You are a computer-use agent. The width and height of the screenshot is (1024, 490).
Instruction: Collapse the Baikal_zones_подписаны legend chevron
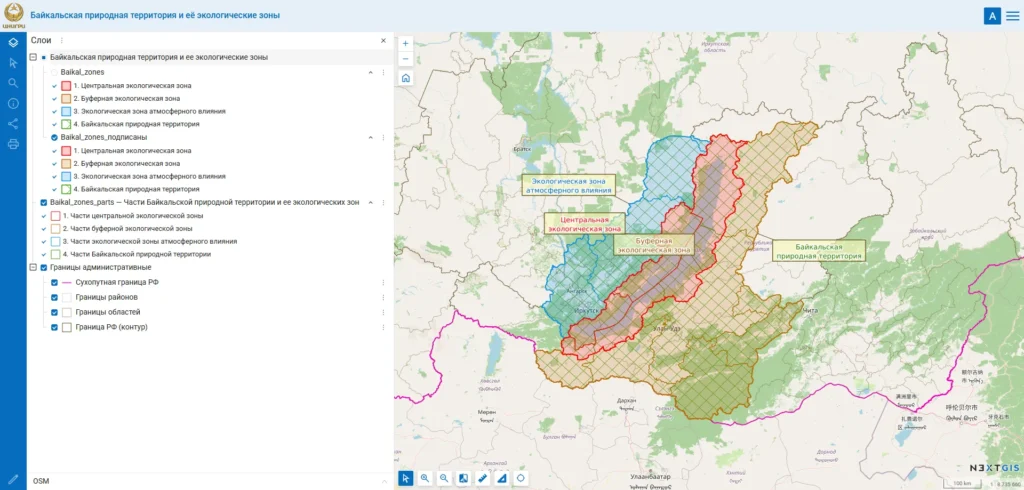point(371,138)
